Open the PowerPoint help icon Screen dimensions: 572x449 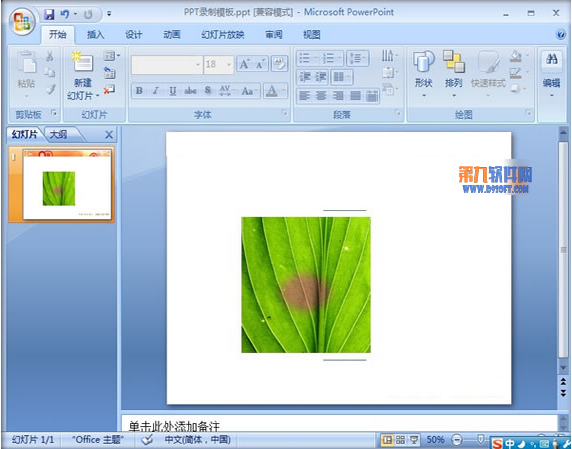[561, 35]
